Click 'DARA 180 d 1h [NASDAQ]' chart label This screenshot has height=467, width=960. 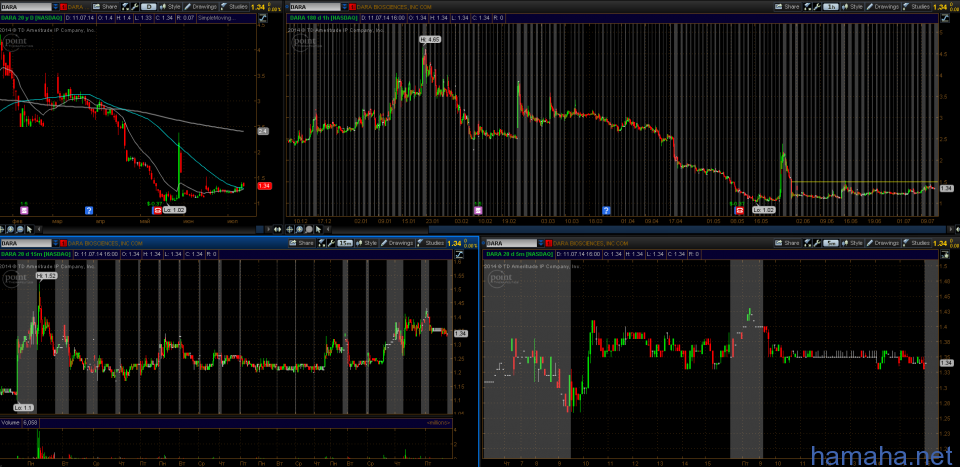coord(324,18)
